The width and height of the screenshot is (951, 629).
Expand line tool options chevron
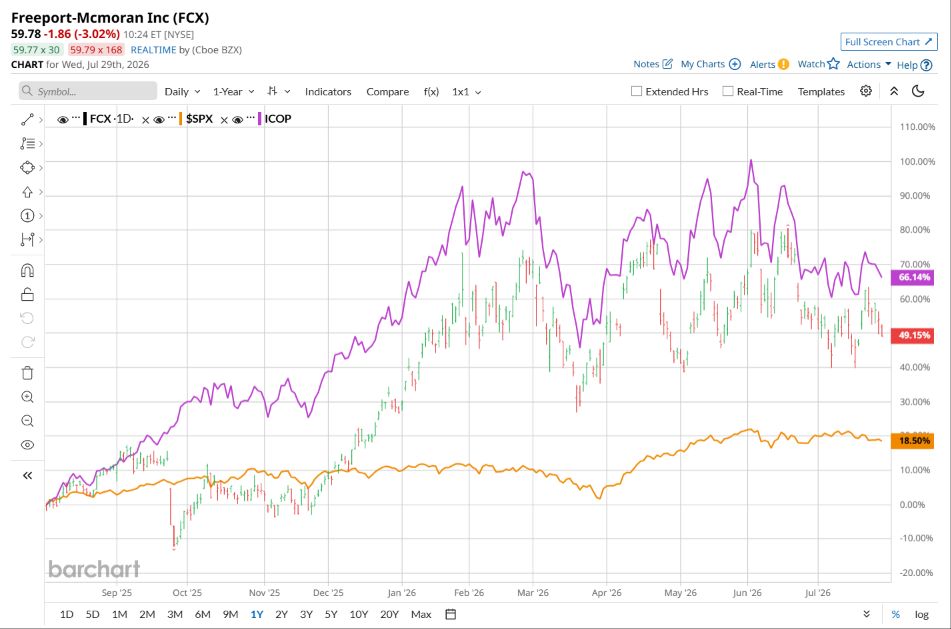(41, 120)
